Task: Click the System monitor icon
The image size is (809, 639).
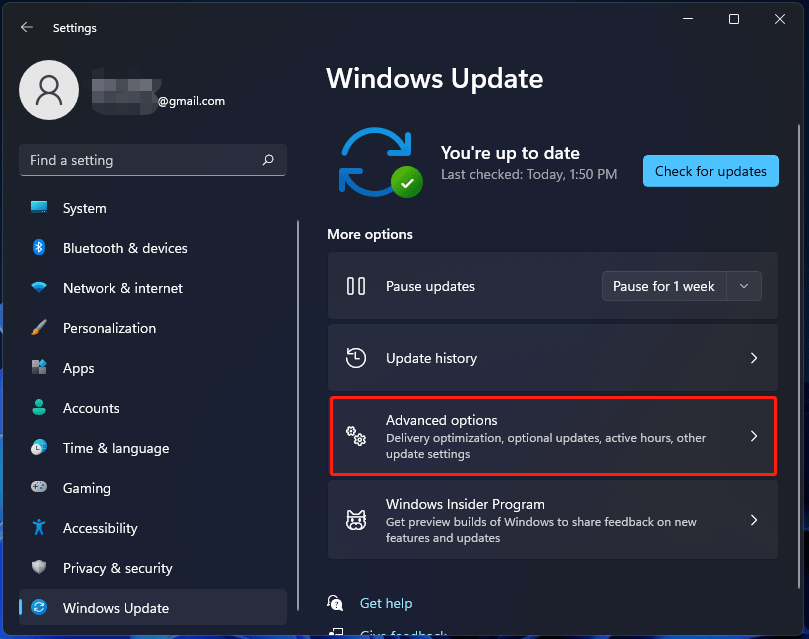Action: point(39,208)
